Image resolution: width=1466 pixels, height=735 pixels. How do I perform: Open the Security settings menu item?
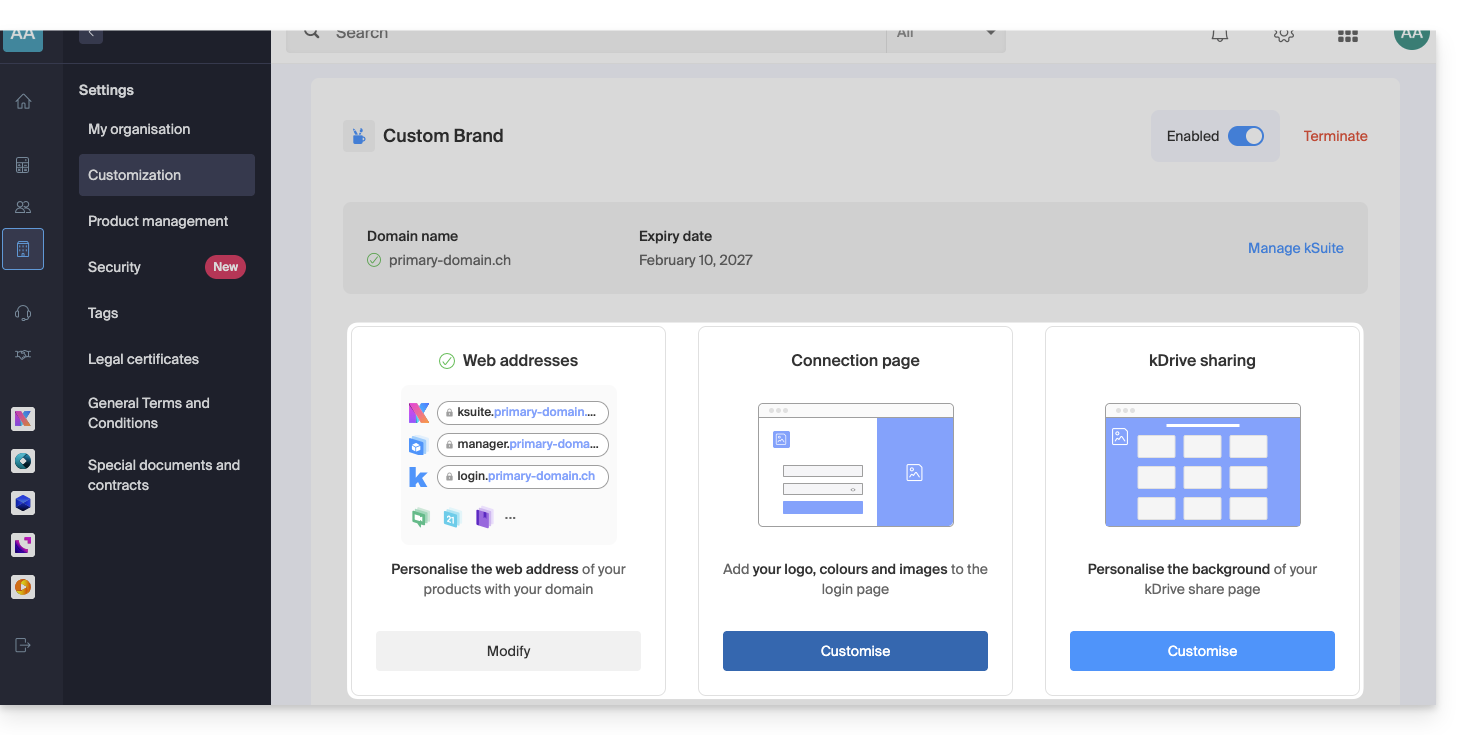pos(114,267)
